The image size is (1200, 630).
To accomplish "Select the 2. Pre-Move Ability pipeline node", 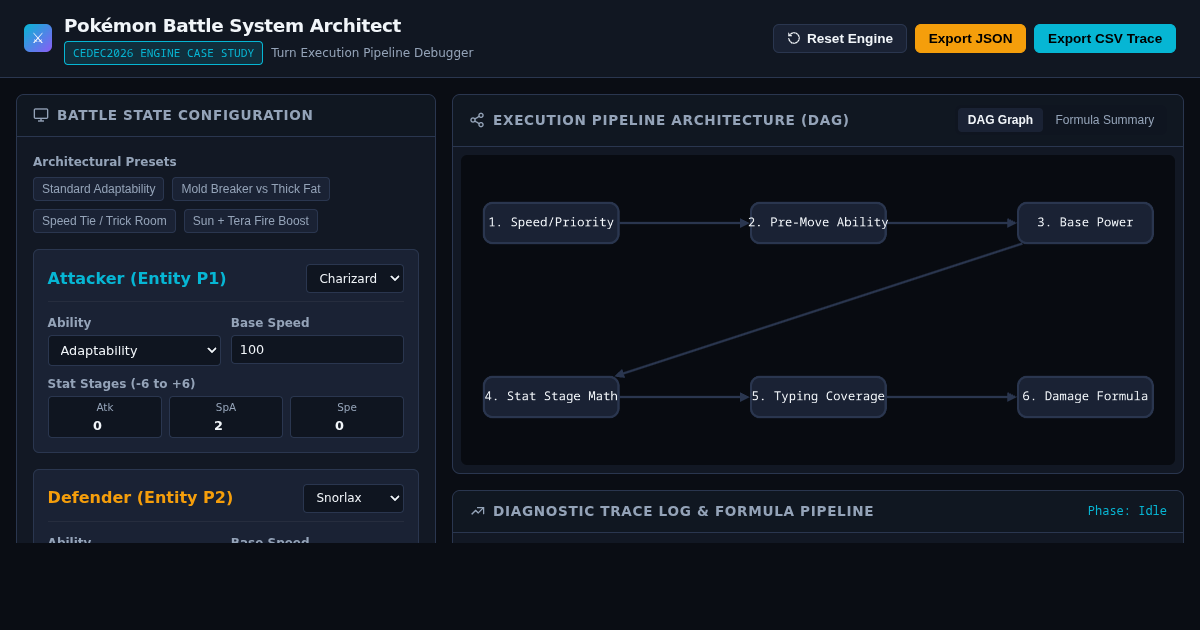I will pyautogui.click(x=818, y=223).
